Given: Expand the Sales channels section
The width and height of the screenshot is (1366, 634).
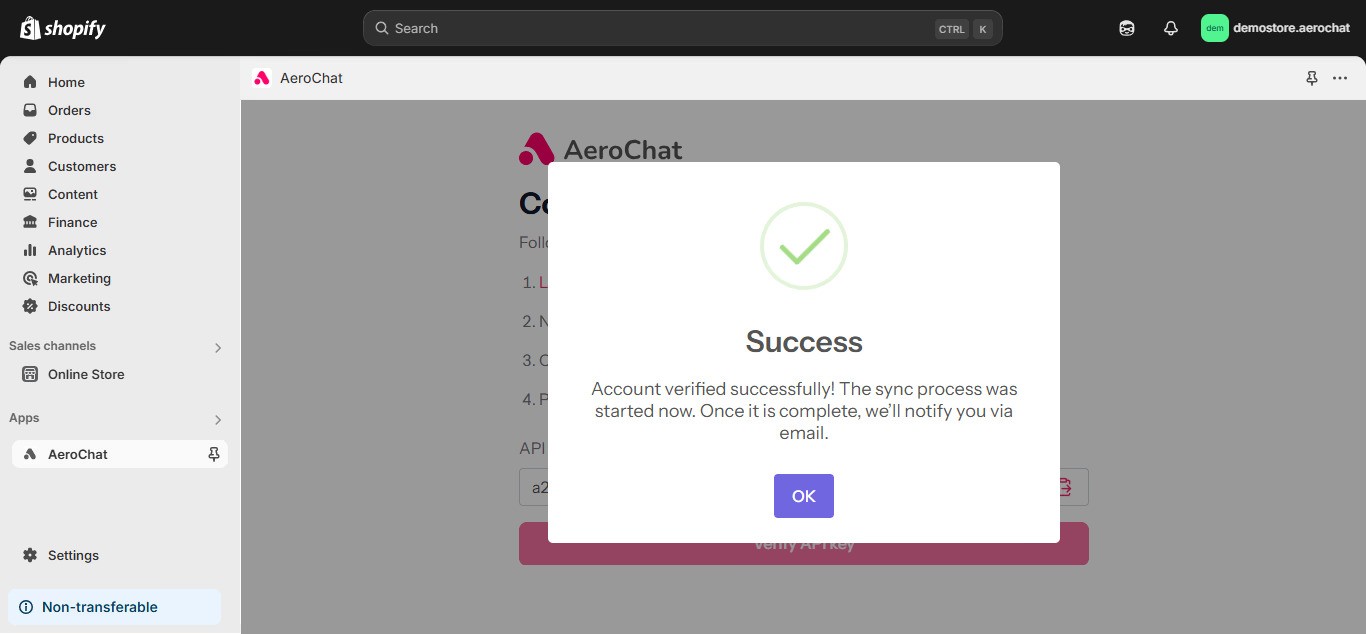Looking at the screenshot, I should coord(218,347).
